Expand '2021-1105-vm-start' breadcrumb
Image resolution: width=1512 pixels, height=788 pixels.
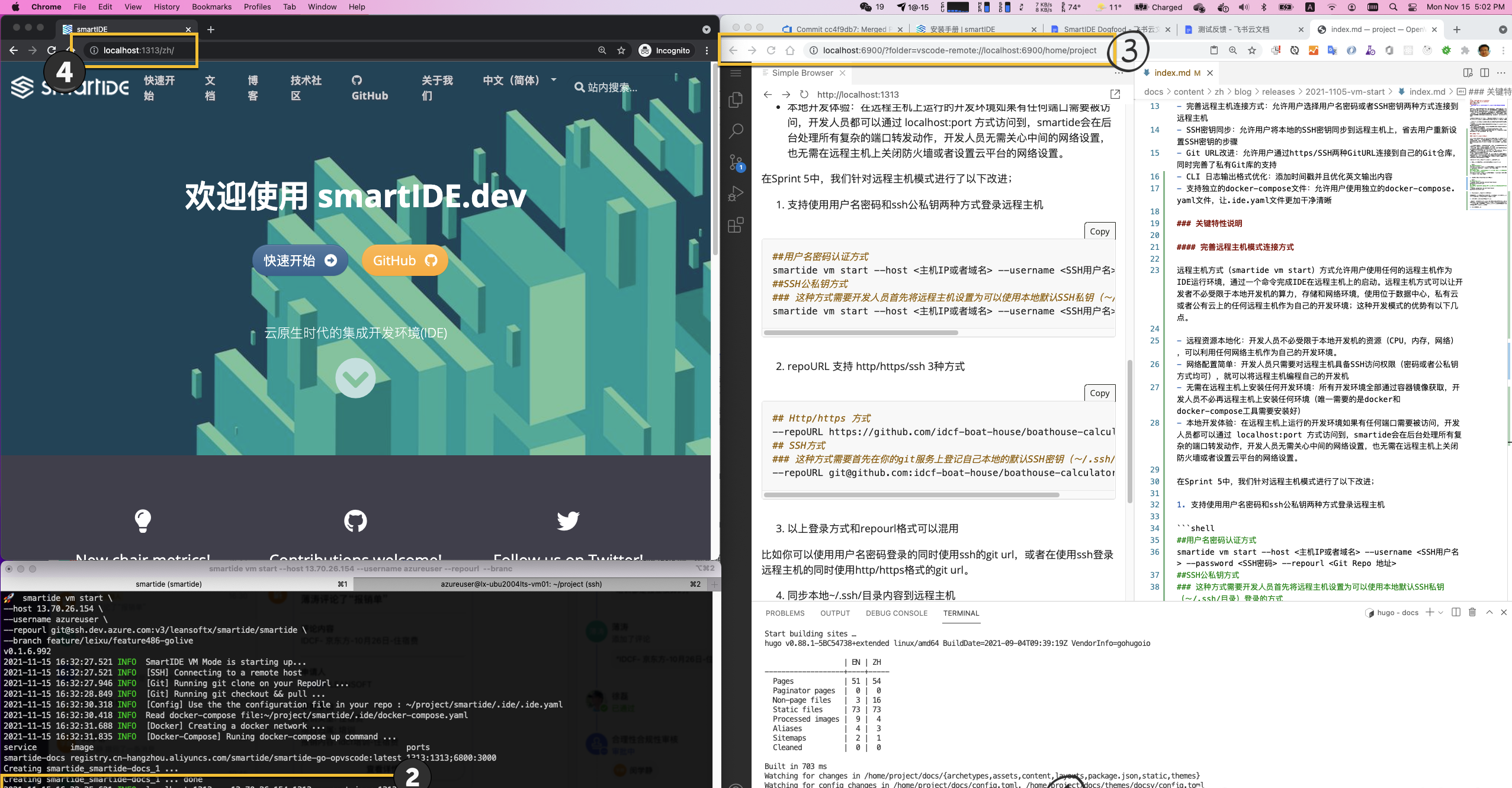(1345, 92)
